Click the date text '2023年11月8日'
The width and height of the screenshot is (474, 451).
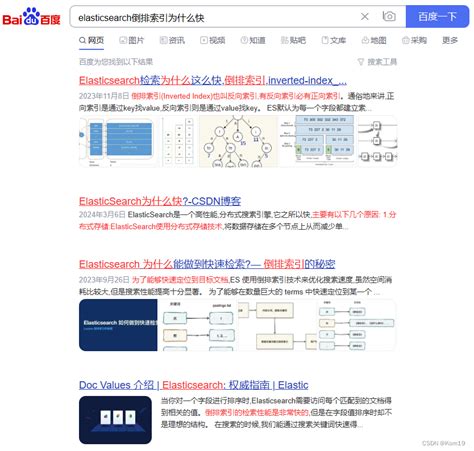104,96
